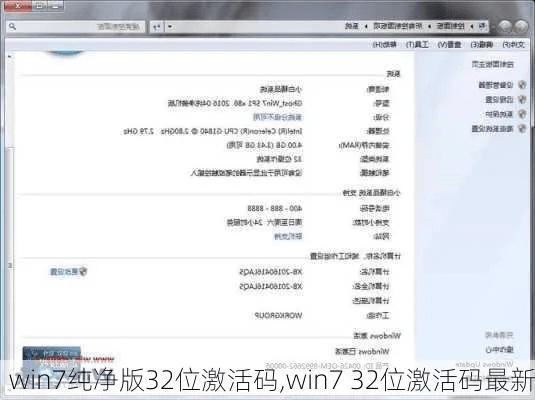Image resolution: width=535 pixels, height=400 pixels.
Task: Click the 4.00 GB installed memory value
Action: pyautogui.click(x=264, y=145)
